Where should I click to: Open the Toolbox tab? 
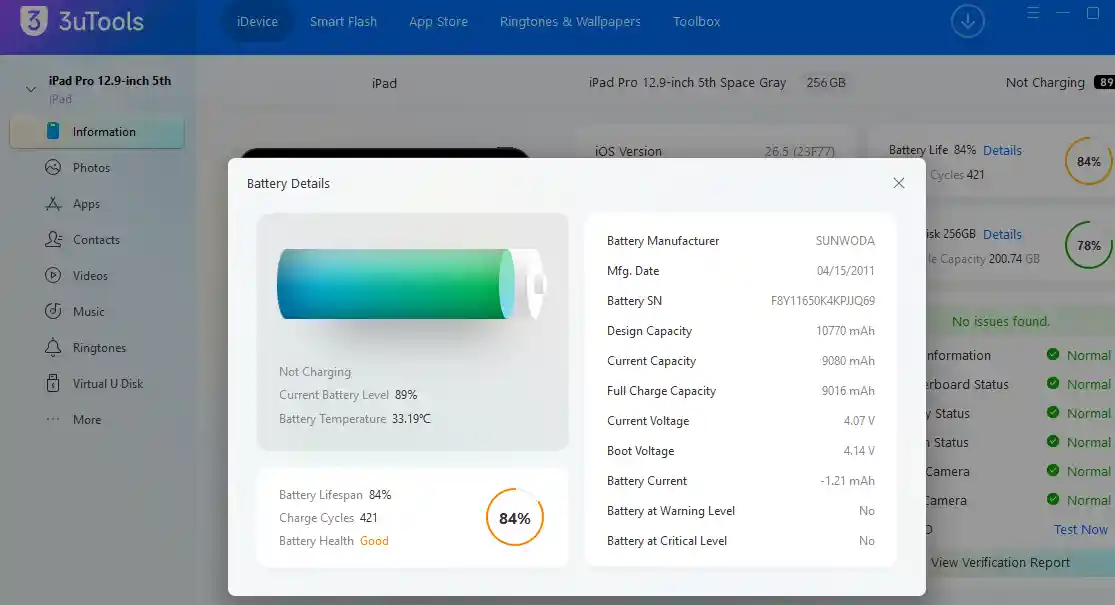coord(697,21)
